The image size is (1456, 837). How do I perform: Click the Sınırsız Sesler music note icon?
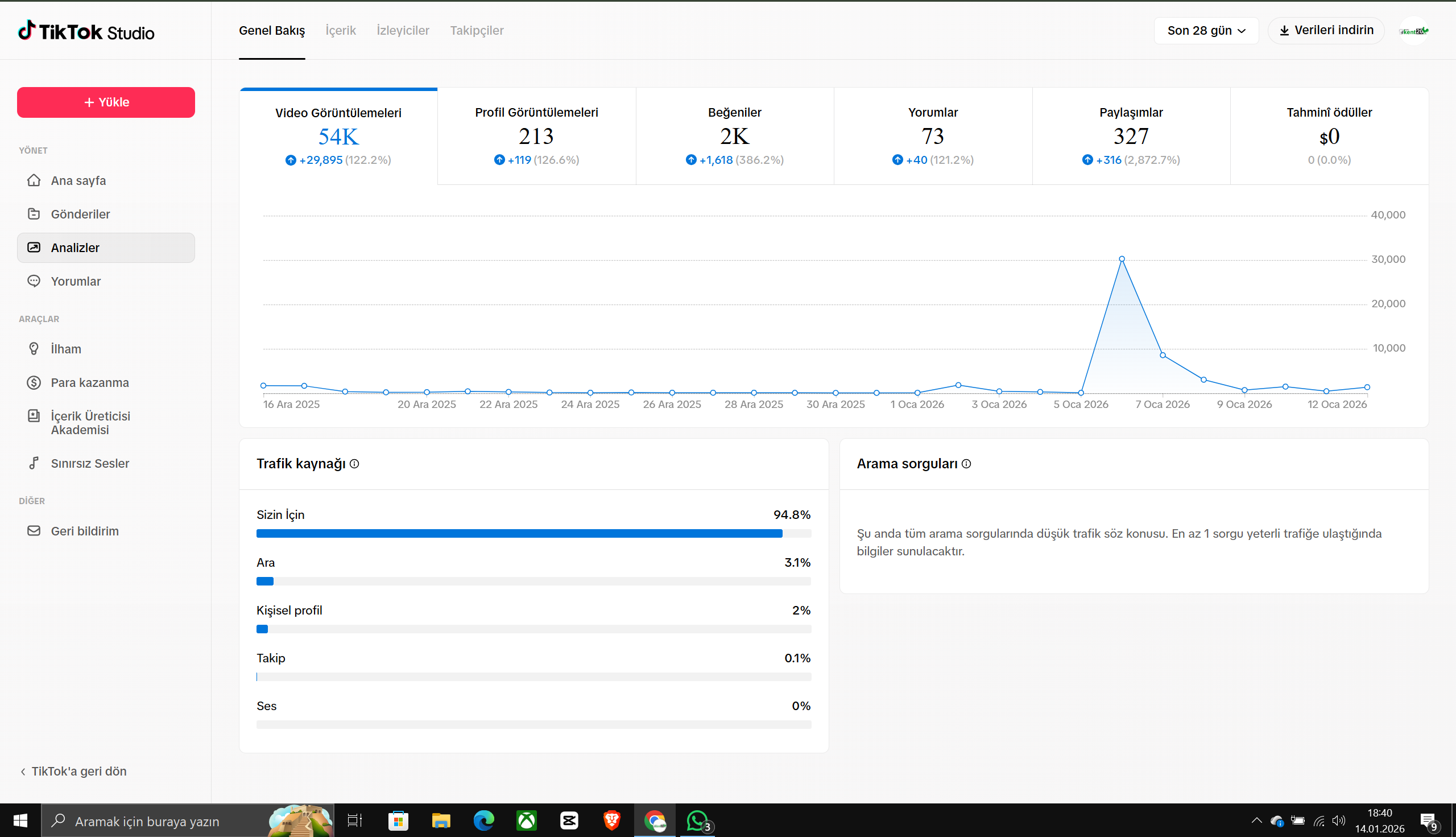[34, 463]
